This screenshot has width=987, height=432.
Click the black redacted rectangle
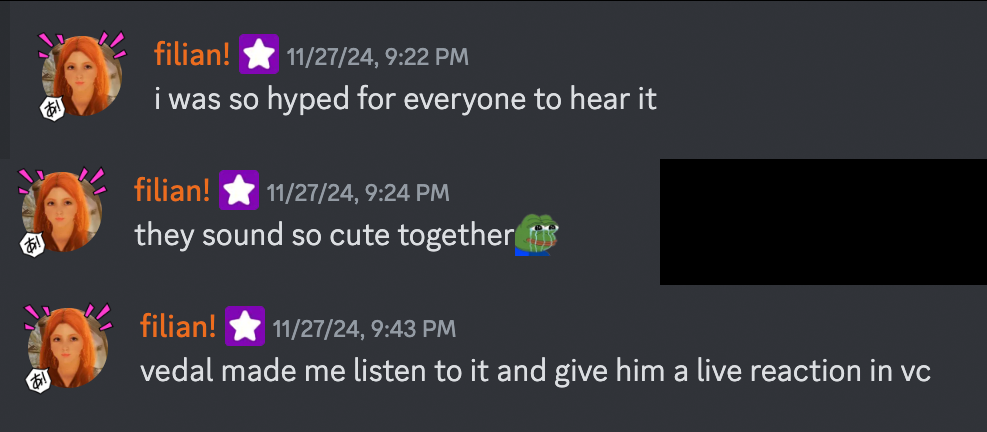(x=823, y=222)
